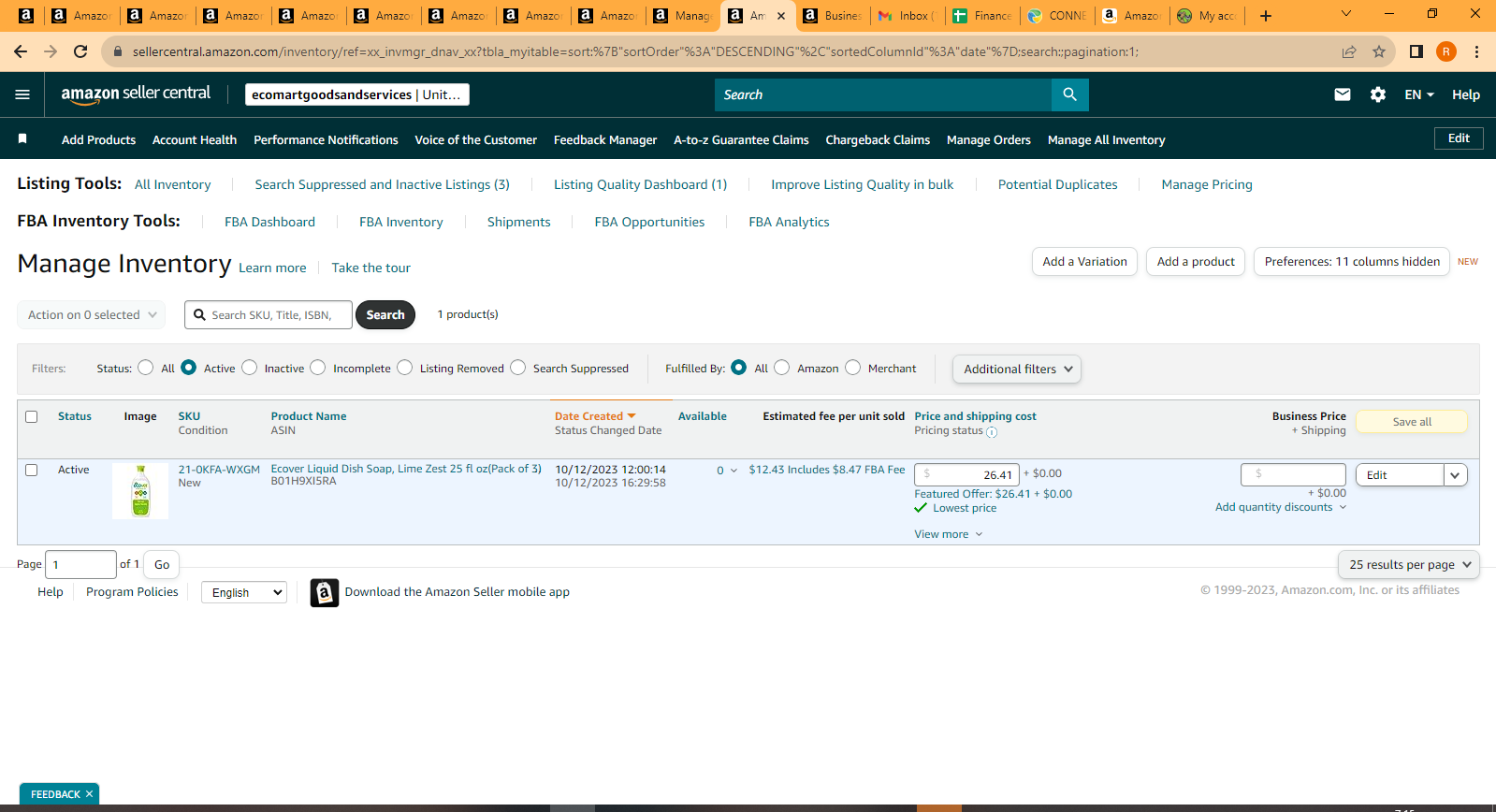
Task: Click the price field showing 26.41
Action: click(966, 474)
